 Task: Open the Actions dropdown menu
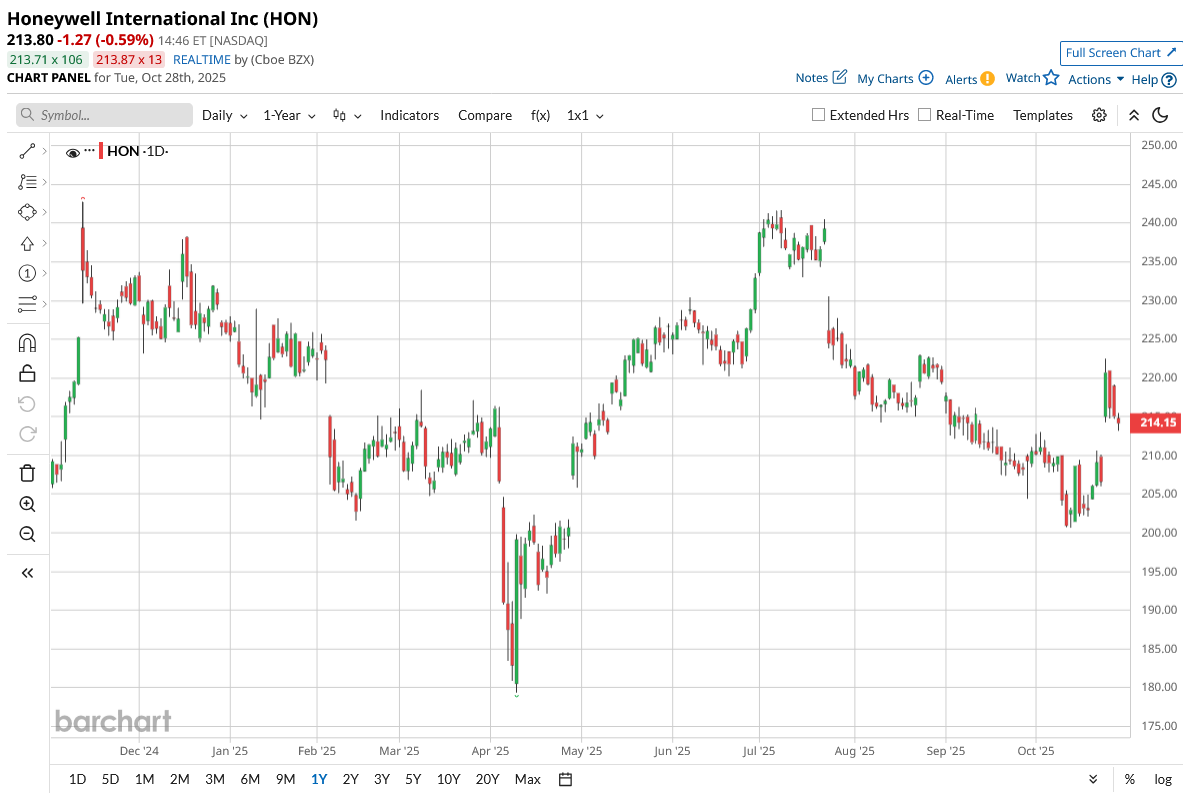1096,79
